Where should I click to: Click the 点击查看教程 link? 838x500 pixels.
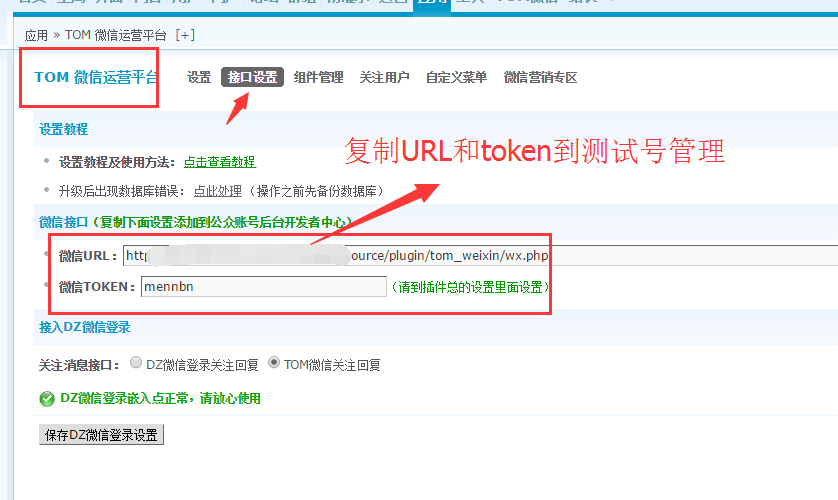pyautogui.click(x=220, y=162)
